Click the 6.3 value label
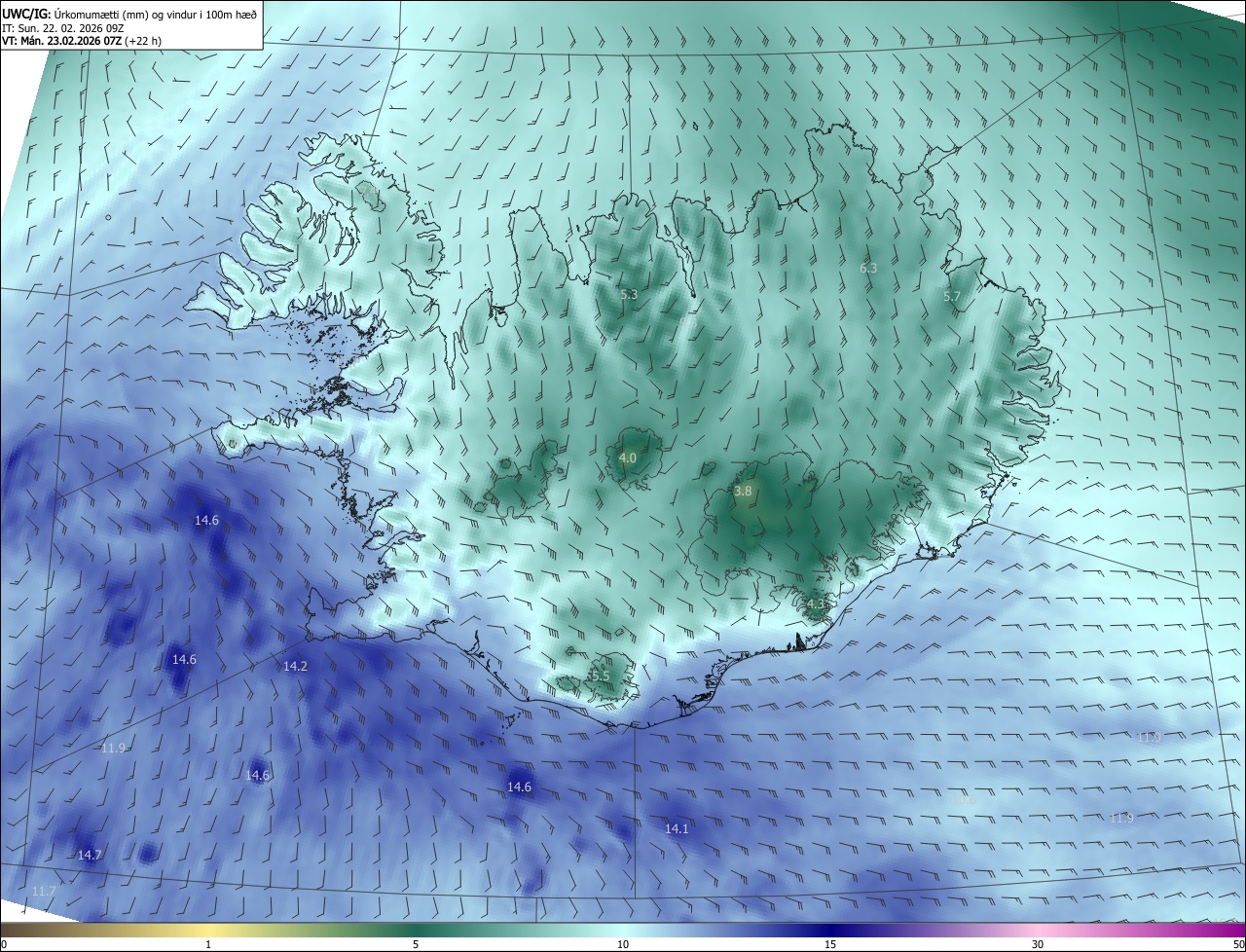 point(868,268)
